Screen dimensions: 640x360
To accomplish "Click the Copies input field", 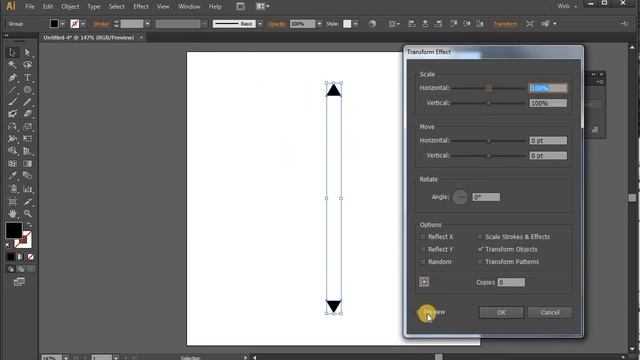I will coord(511,282).
